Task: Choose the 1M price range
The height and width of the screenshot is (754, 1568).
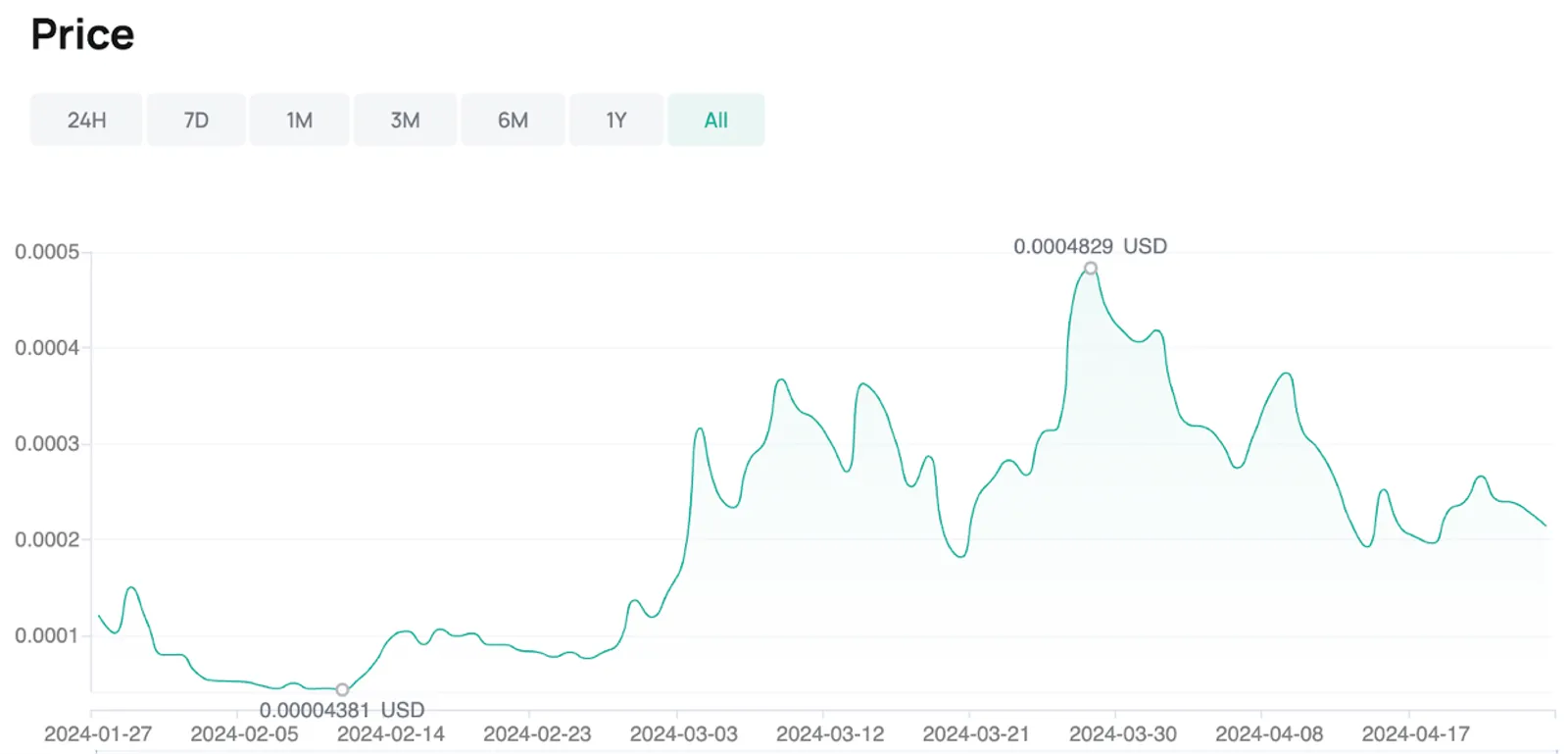Action: 299,120
